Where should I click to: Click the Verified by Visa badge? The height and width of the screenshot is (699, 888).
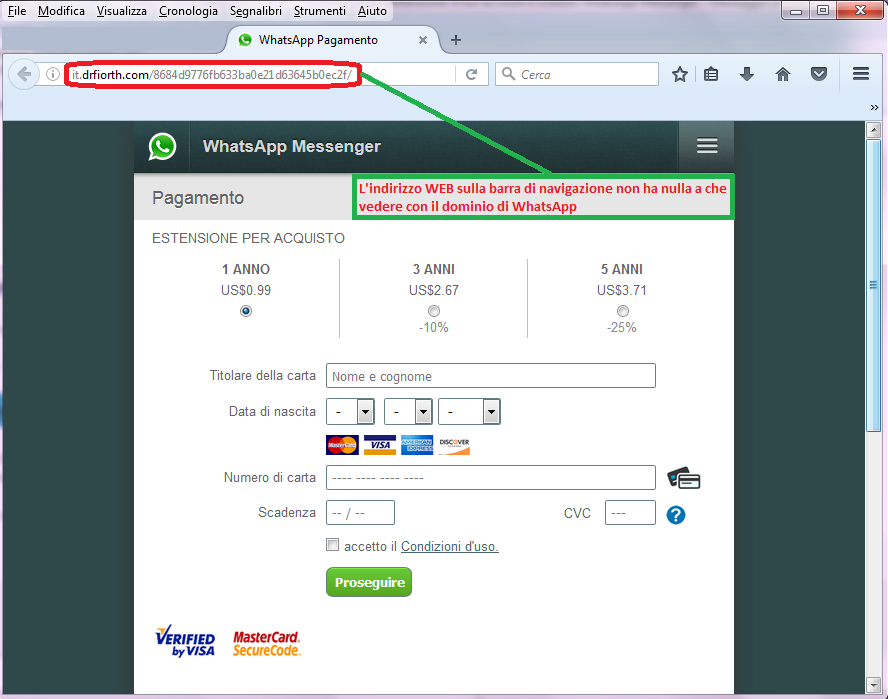(x=185, y=641)
